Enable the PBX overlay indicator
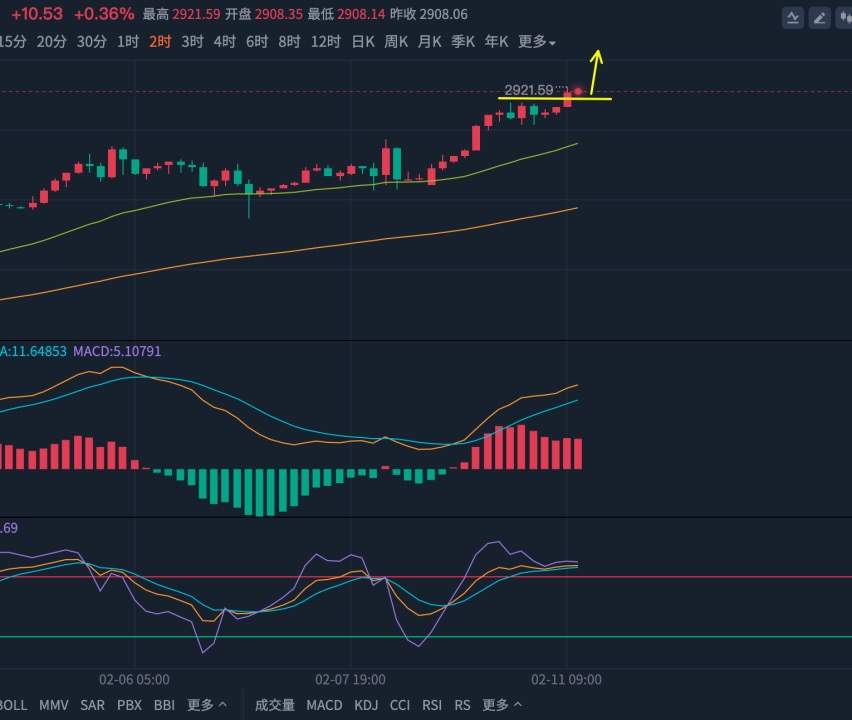 tap(129, 705)
